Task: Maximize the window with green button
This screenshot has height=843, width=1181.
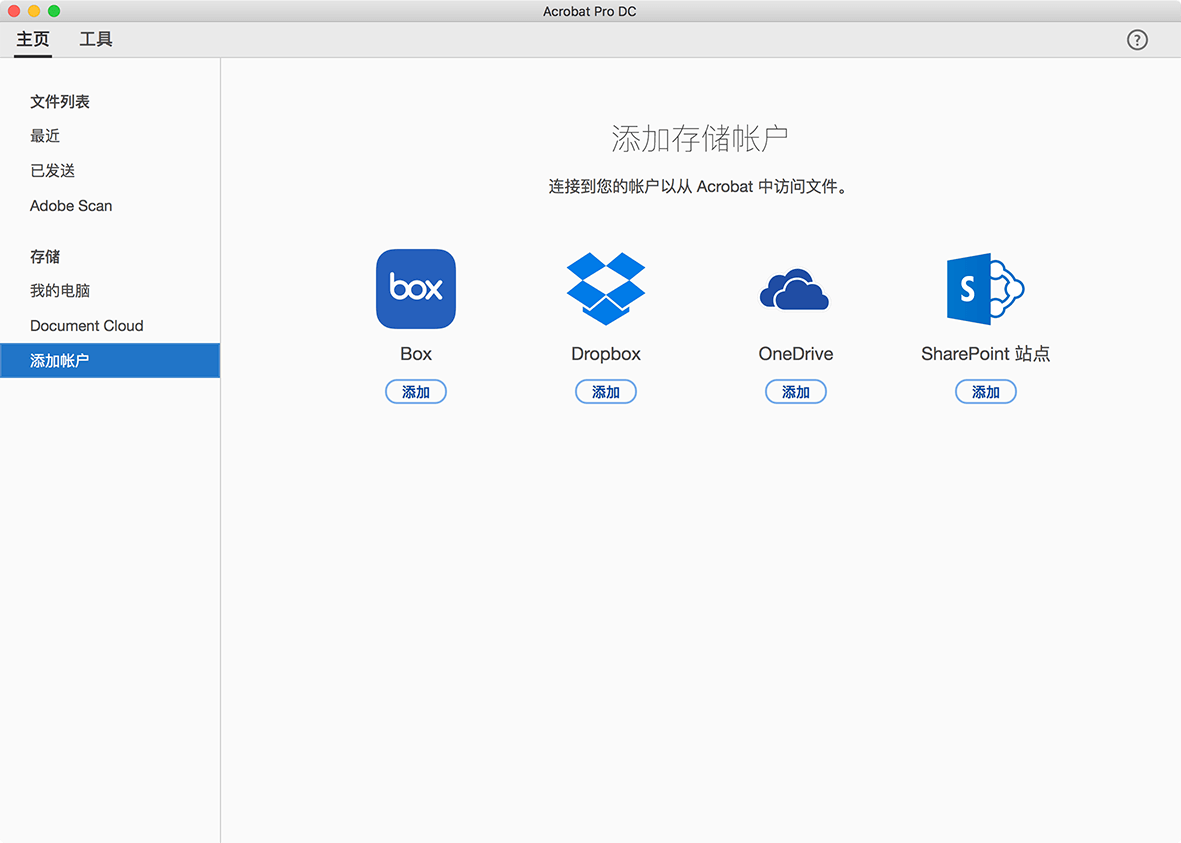Action: [54, 11]
